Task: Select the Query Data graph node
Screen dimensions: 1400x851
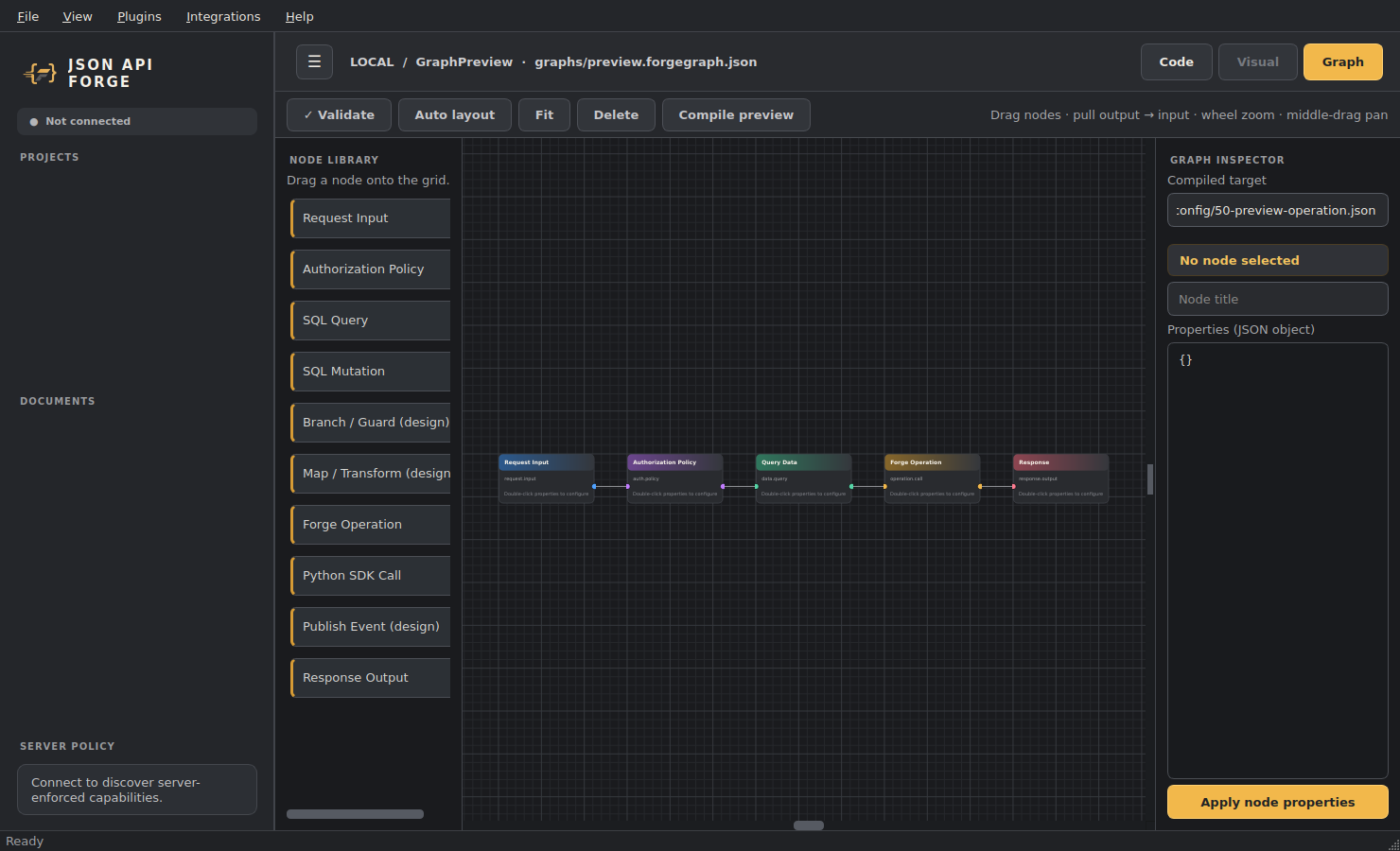Action: pos(803,478)
